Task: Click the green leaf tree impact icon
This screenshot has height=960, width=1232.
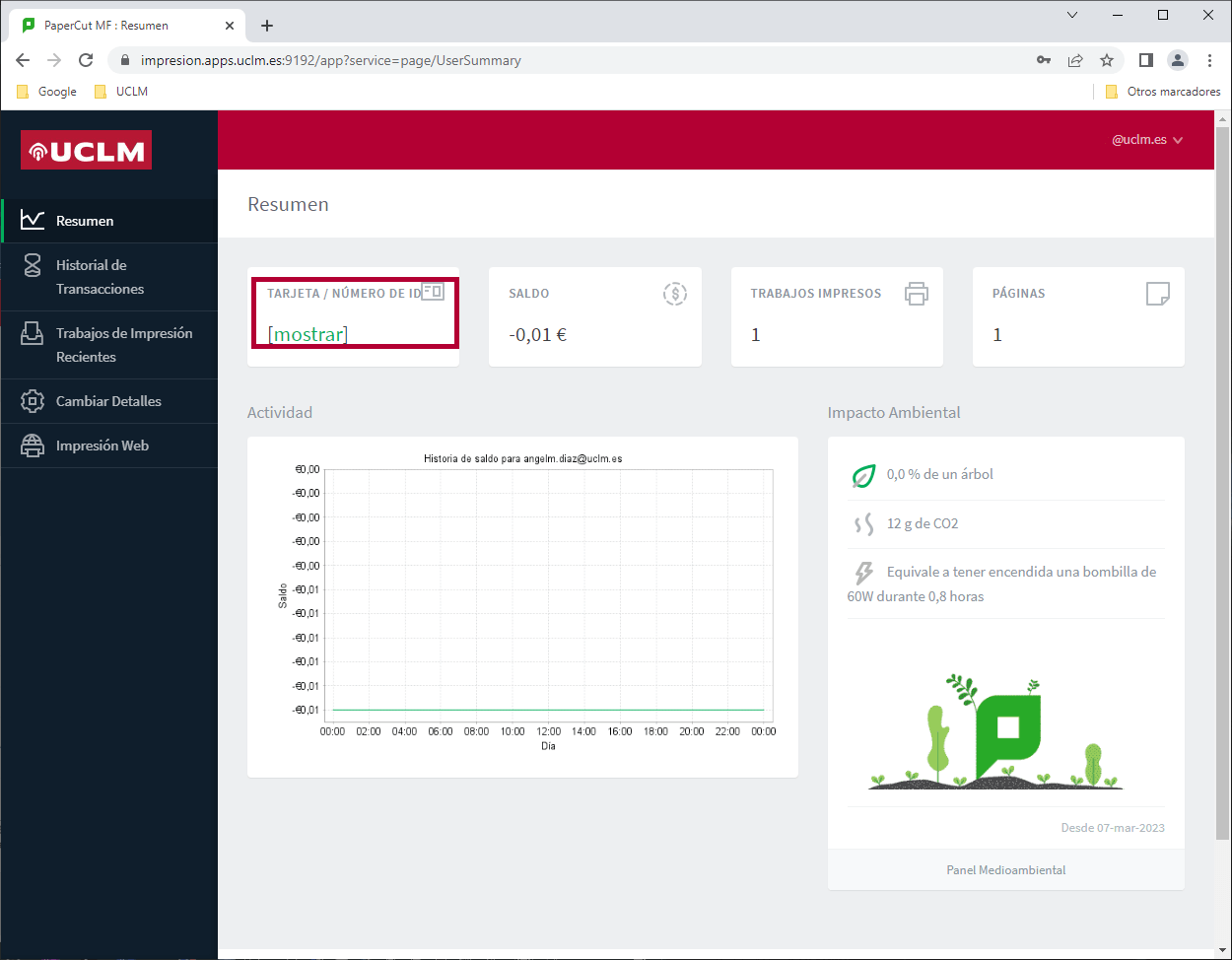Action: (863, 476)
